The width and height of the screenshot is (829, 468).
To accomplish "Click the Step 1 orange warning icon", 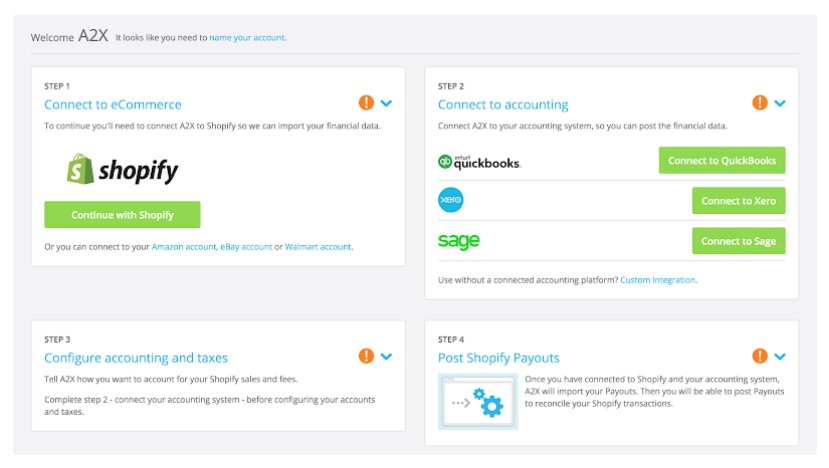I will click(x=366, y=103).
